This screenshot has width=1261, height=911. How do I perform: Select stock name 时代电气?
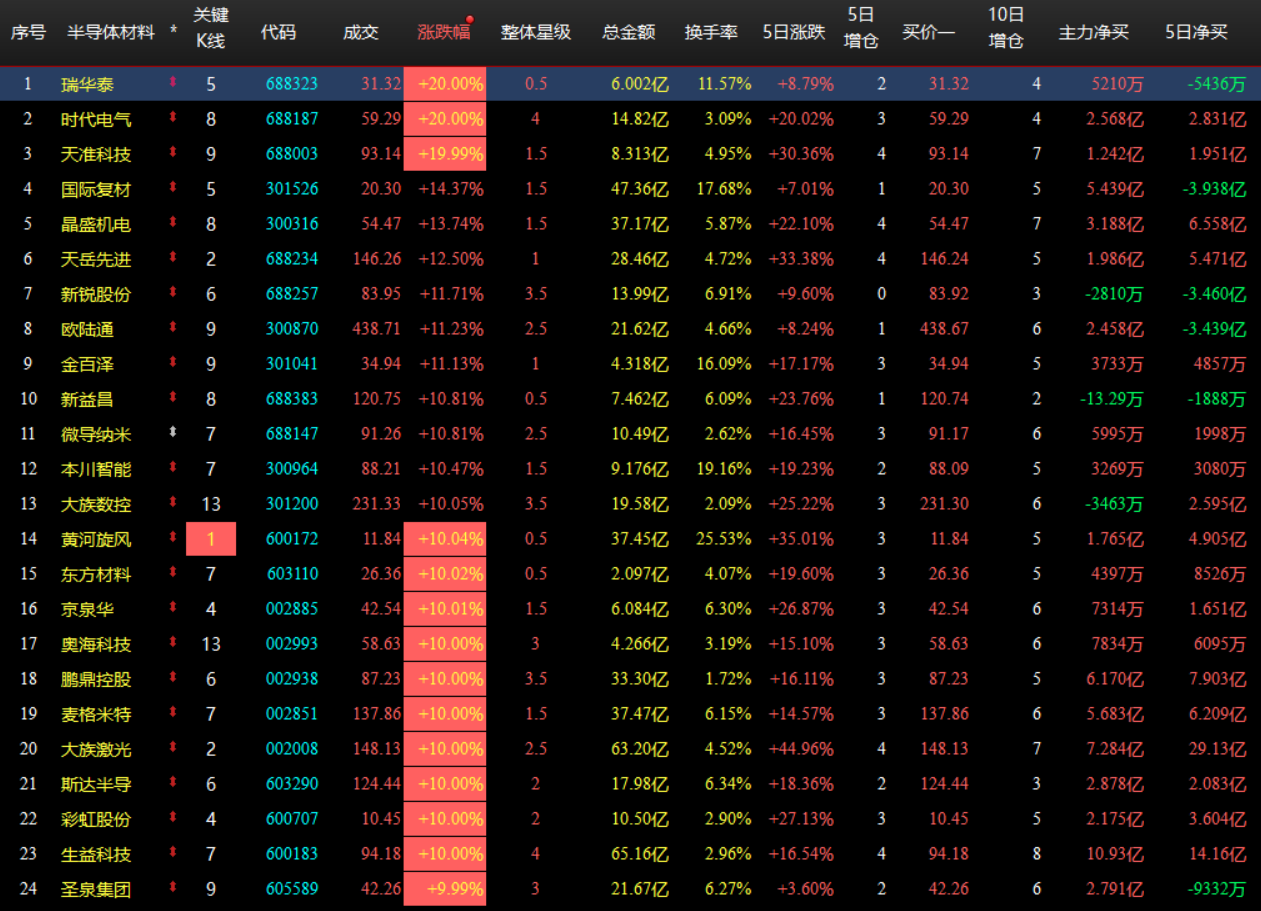96,119
